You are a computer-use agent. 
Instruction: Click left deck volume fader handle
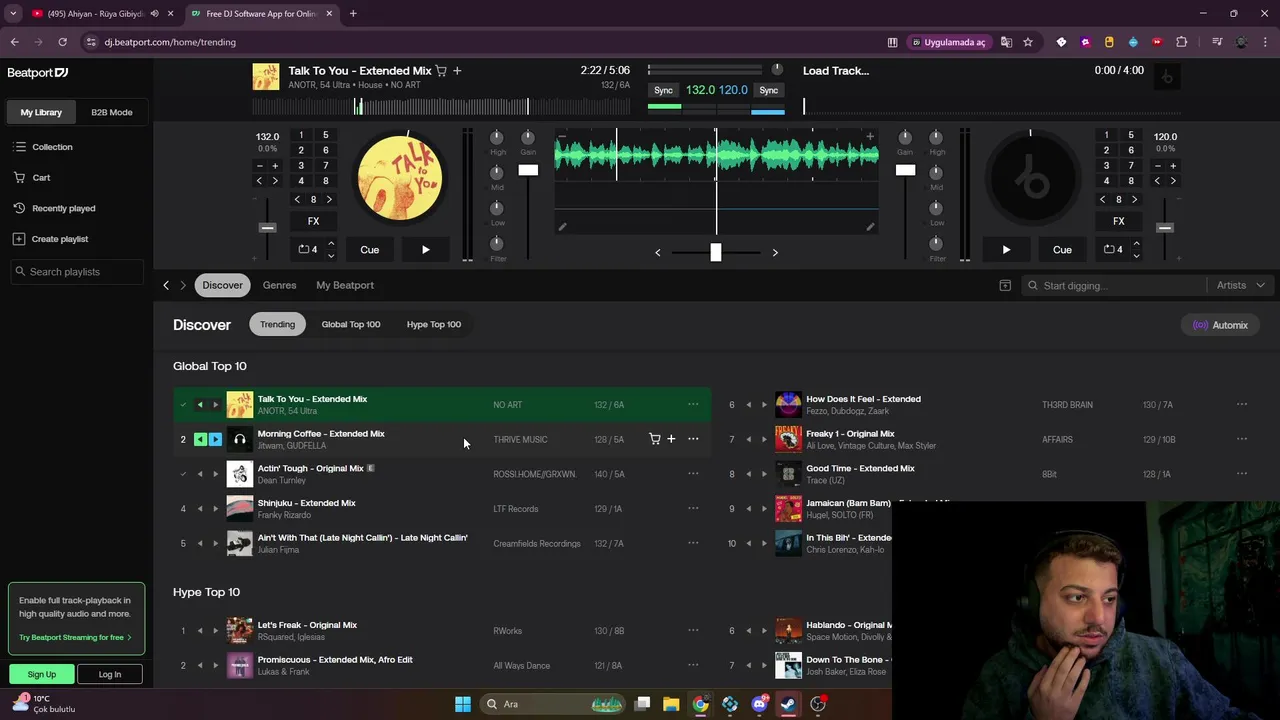click(x=528, y=170)
